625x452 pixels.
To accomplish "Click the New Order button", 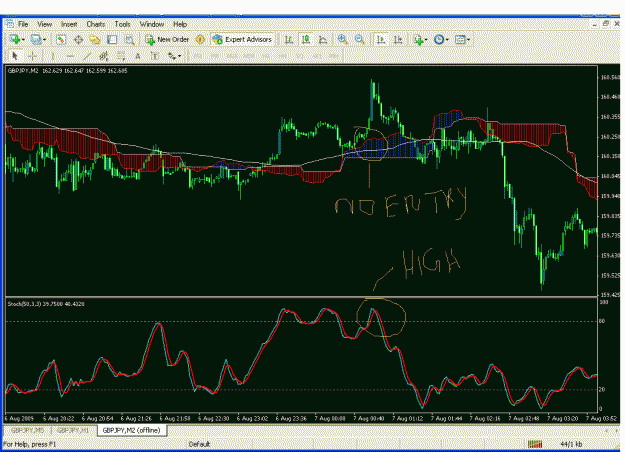I will coord(168,39).
